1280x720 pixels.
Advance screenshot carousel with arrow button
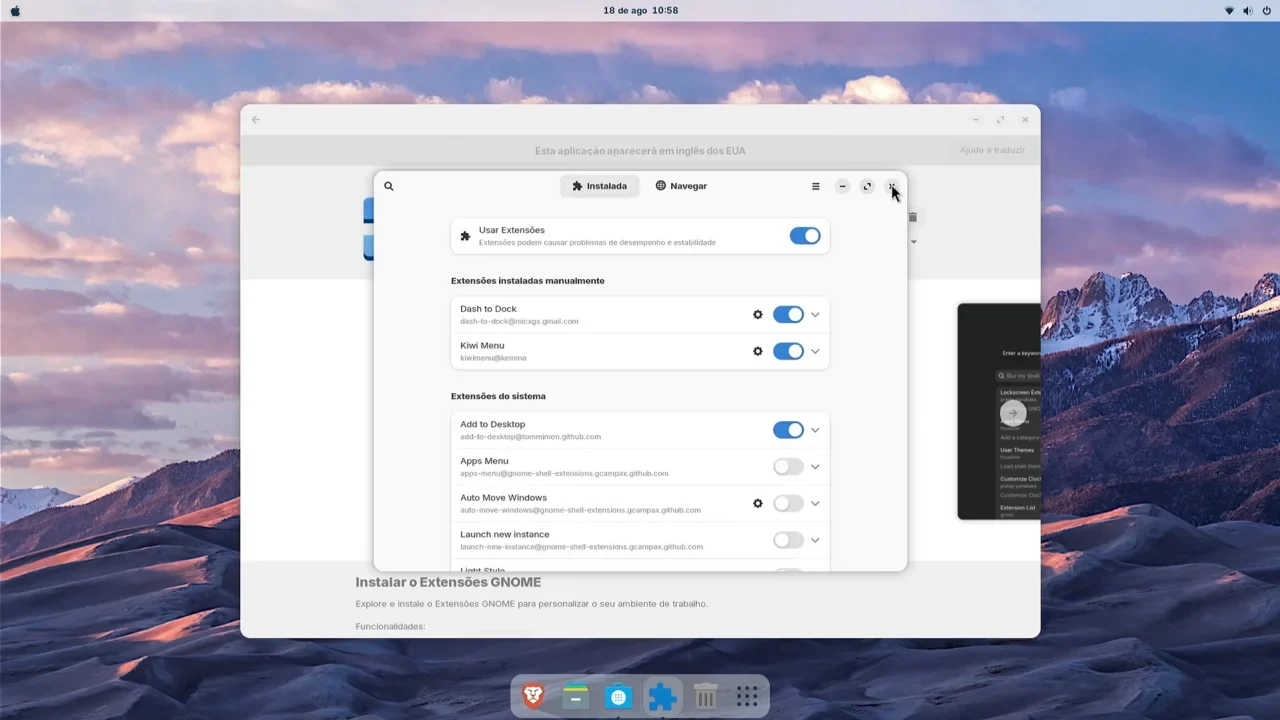coord(1012,413)
